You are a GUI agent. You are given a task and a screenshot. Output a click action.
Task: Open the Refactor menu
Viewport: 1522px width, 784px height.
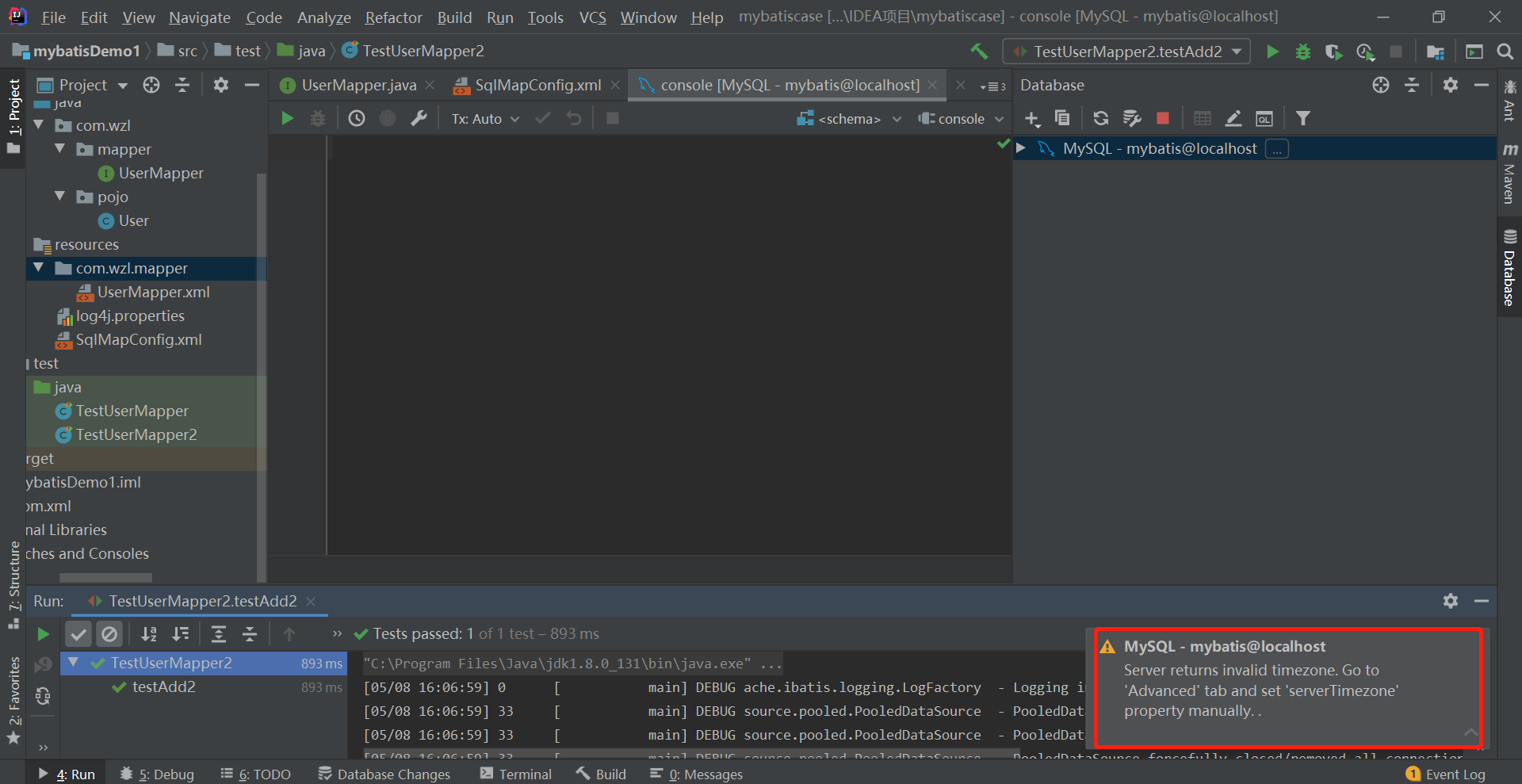(393, 17)
